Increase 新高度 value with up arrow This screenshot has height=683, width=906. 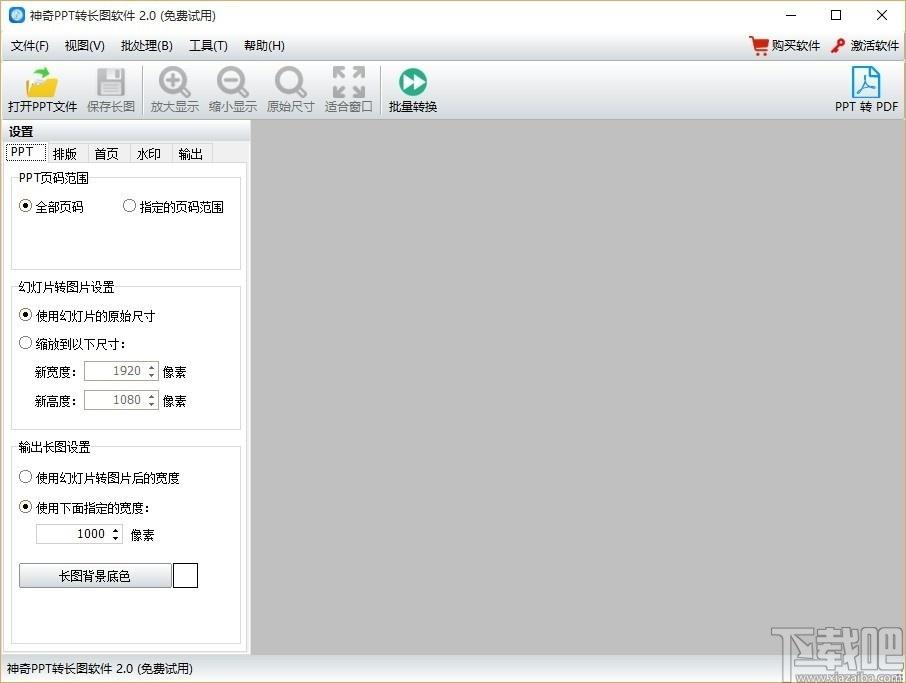pyautogui.click(x=151, y=395)
